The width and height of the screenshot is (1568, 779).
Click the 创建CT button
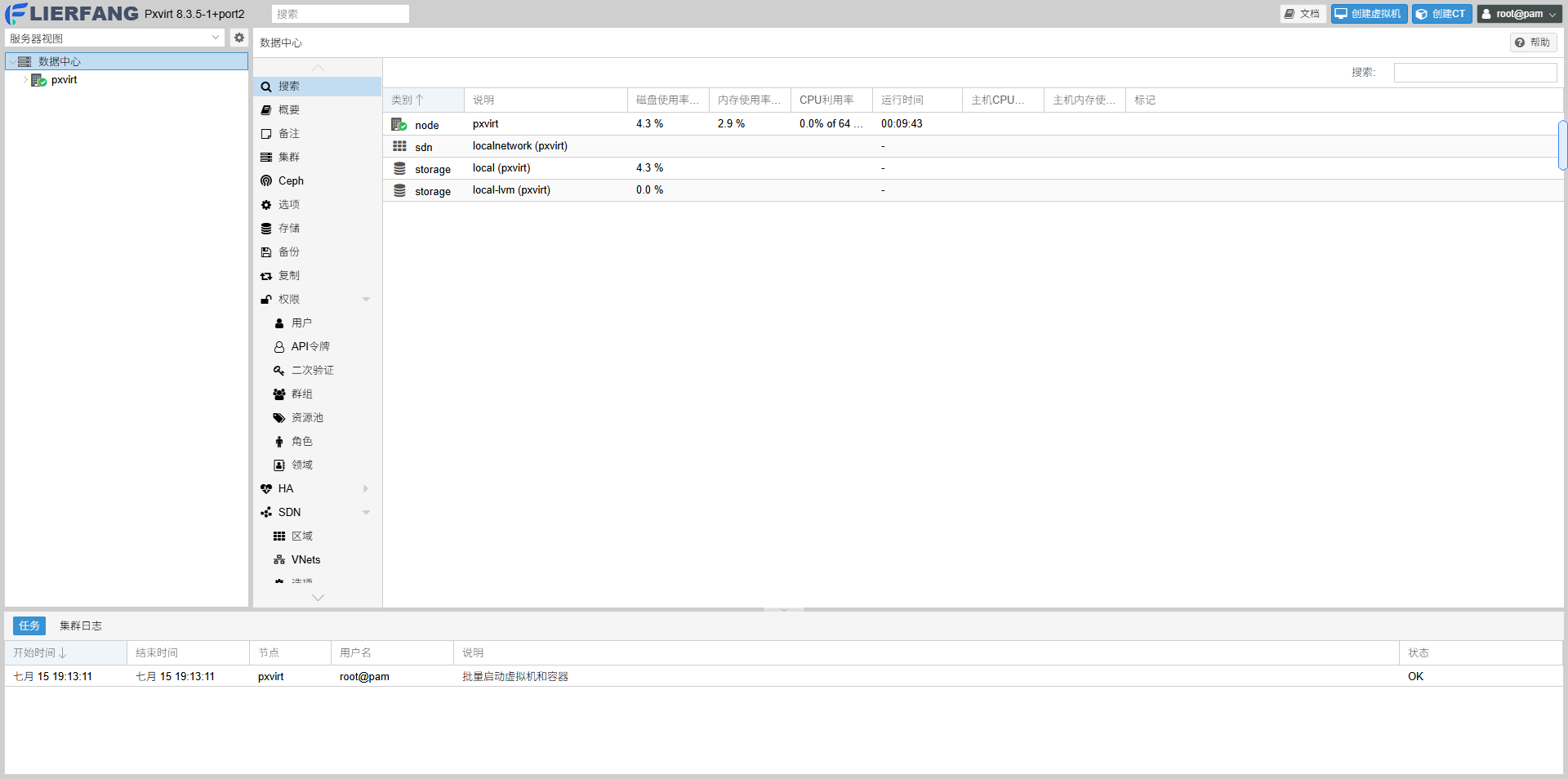(1441, 14)
